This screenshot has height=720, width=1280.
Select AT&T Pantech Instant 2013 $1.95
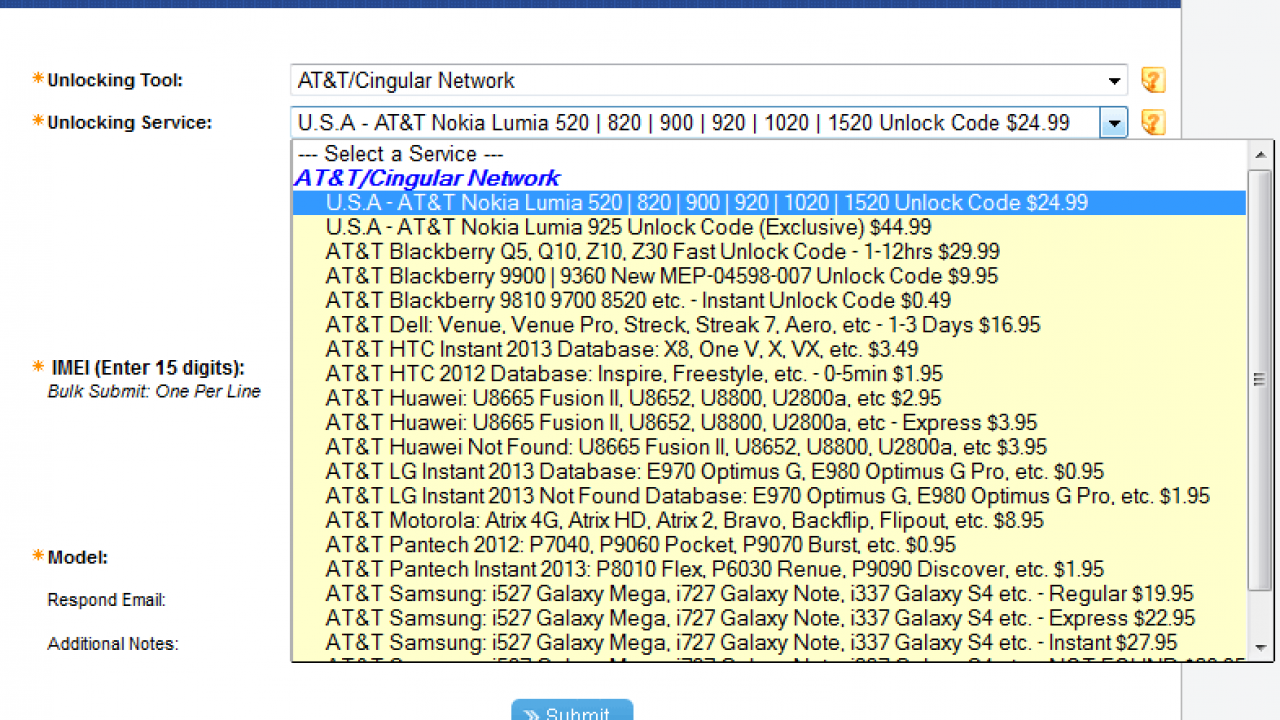[x=769, y=569]
